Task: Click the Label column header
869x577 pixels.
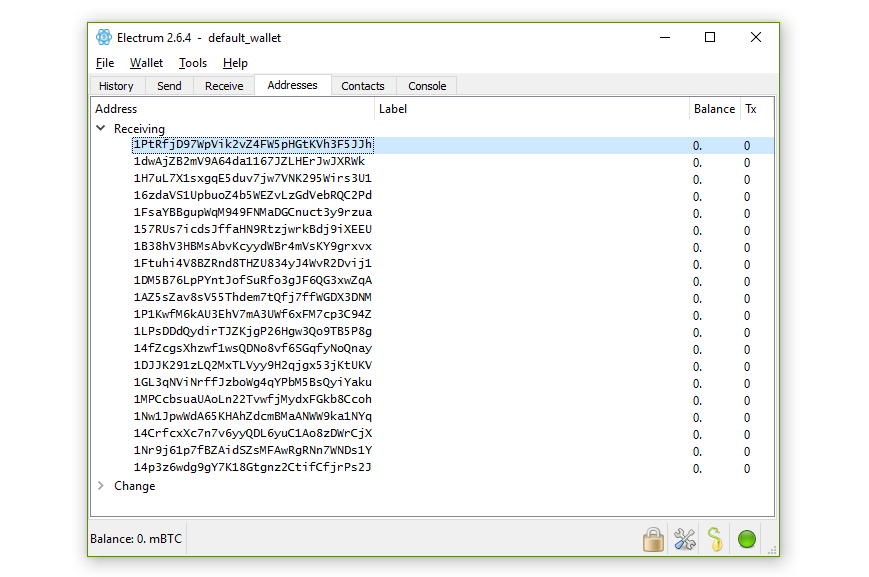Action: (531, 109)
